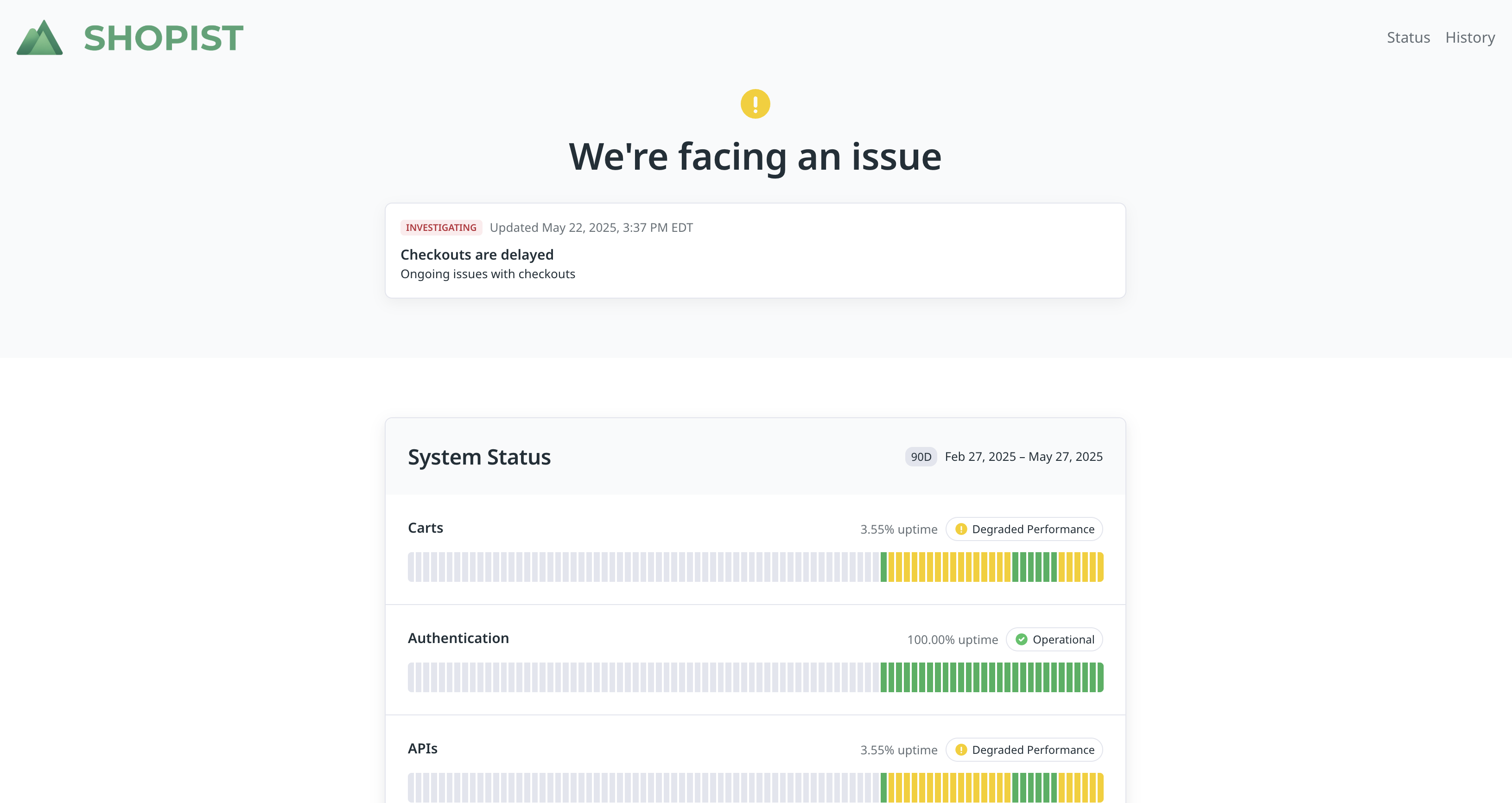Click APIs Degraded Performance status pill
Viewport: 1512px width, 803px height.
[x=1024, y=750]
